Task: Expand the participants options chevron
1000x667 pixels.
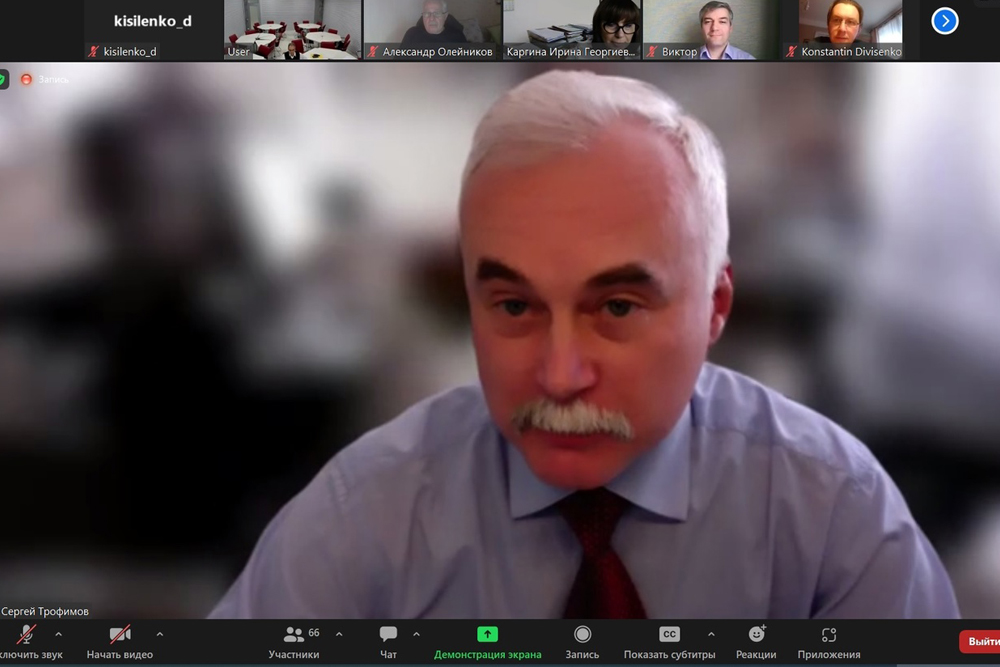Action: [x=339, y=634]
